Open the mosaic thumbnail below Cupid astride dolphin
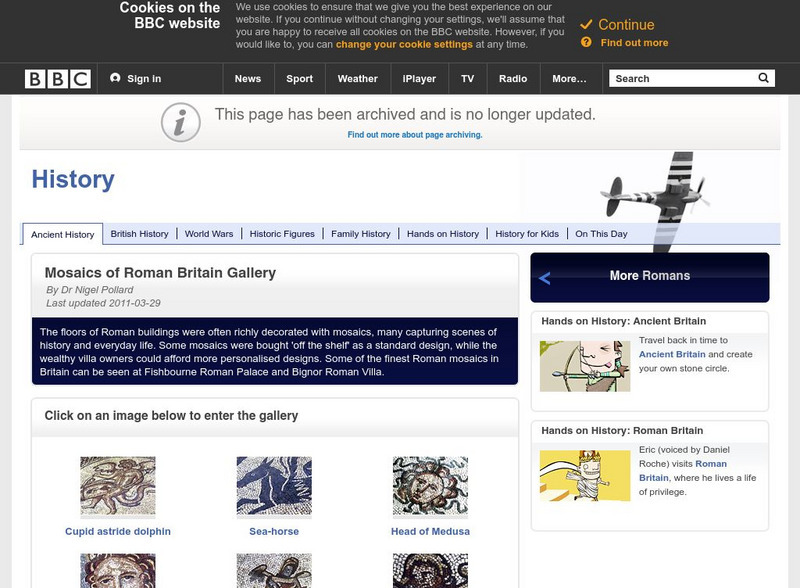 pyautogui.click(x=118, y=571)
